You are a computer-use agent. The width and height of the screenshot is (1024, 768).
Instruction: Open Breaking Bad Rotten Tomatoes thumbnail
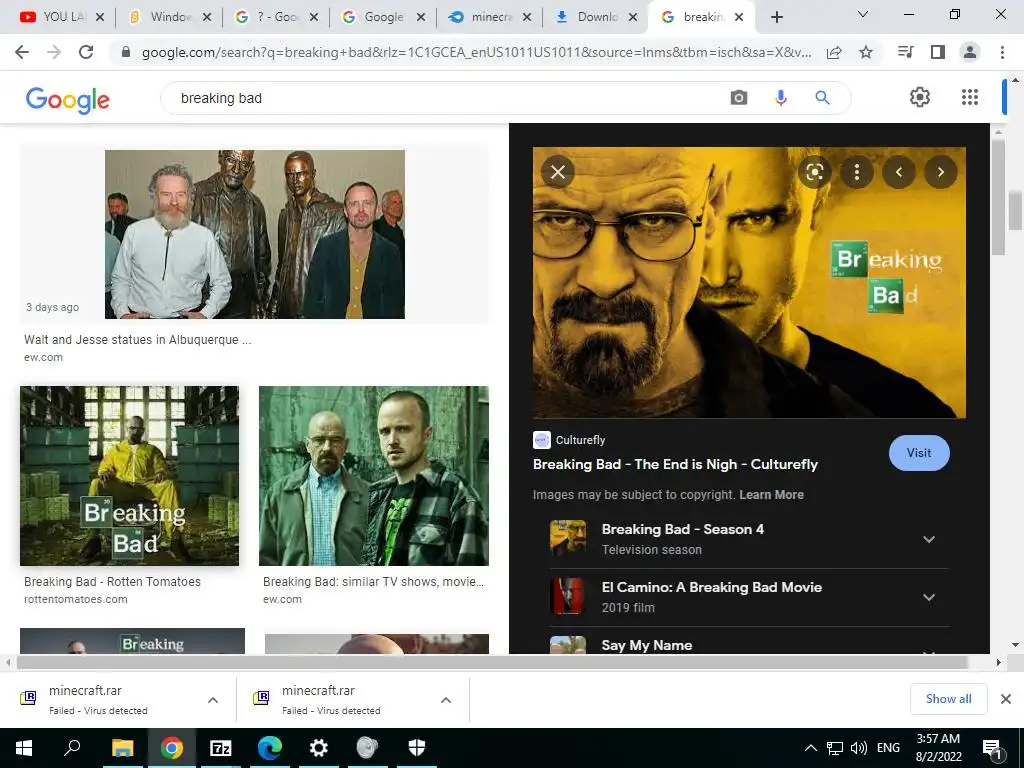coord(129,475)
